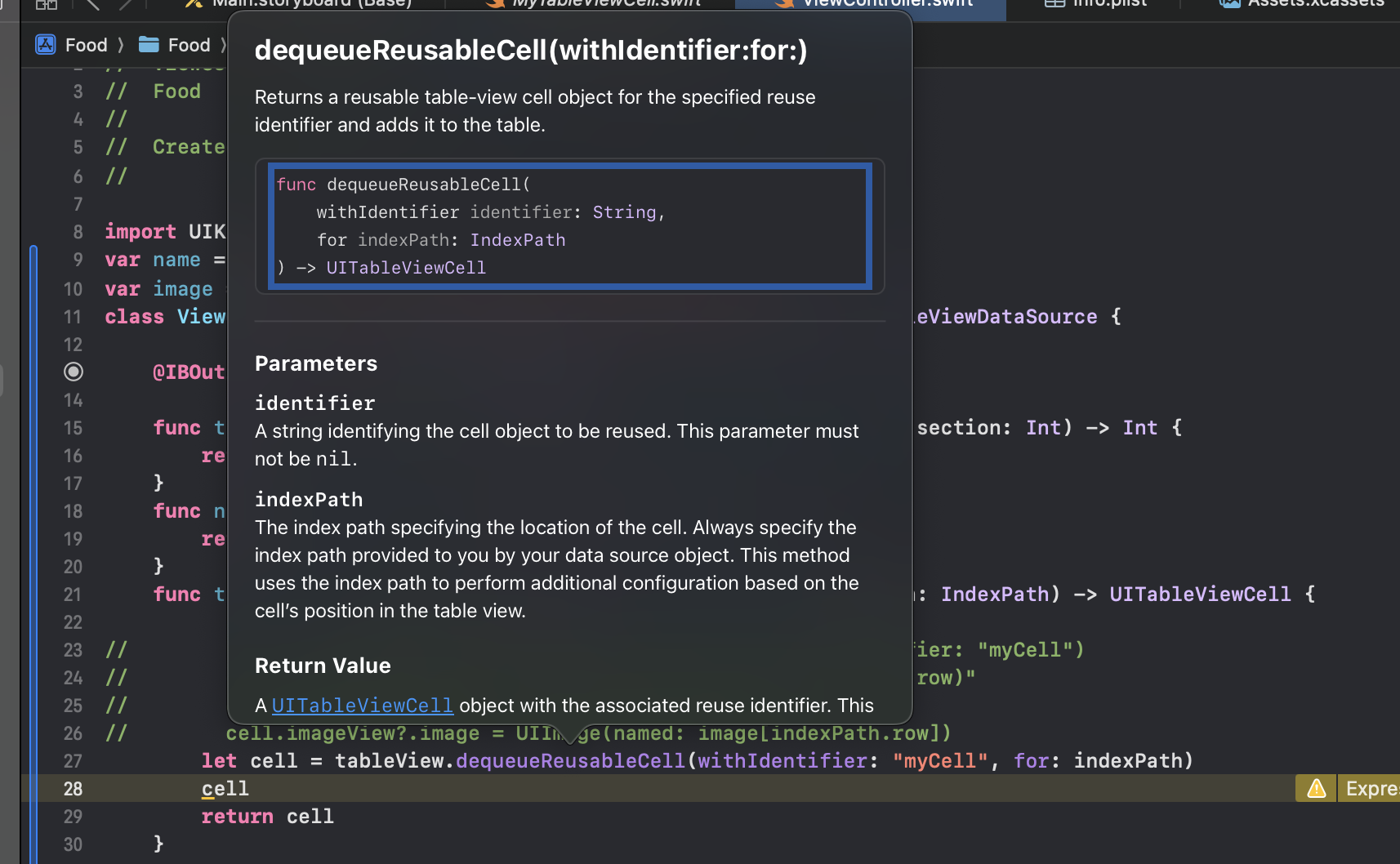
Task: Switch to the Assets.xcassets tab
Action: coord(1304,3)
